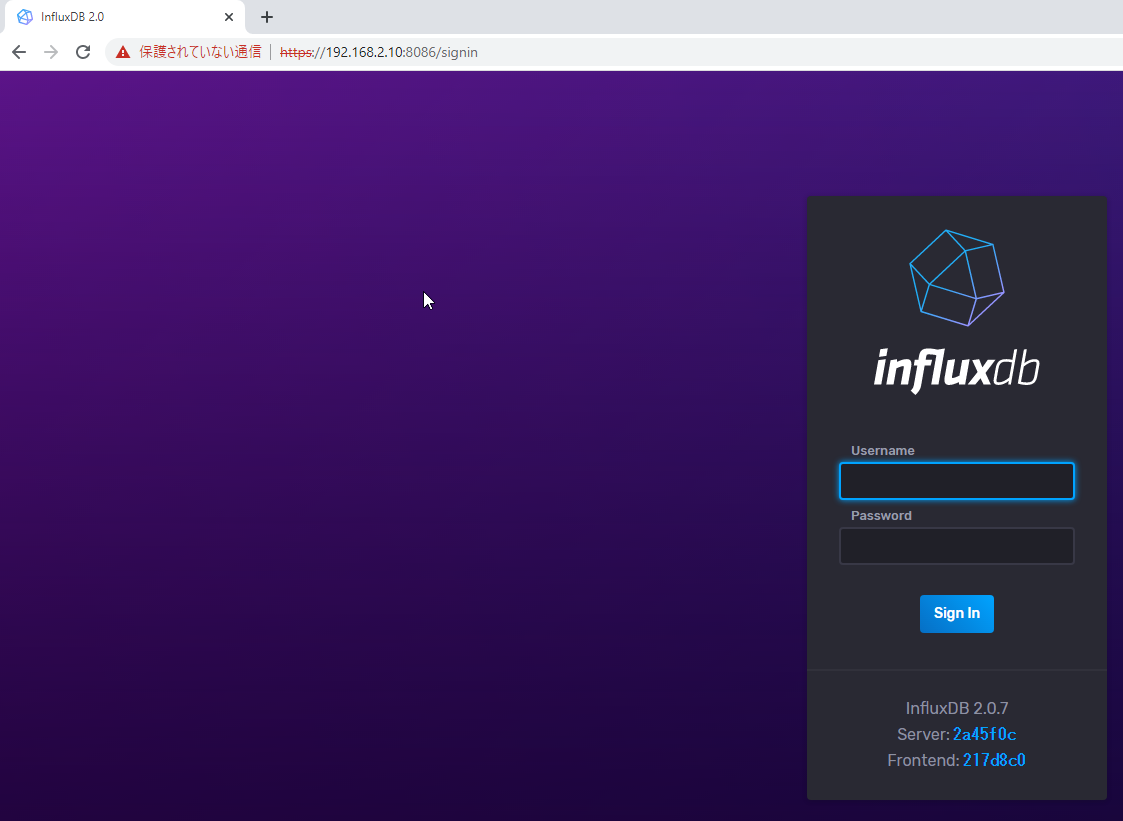Click the 保護されていない通信 security label
Image resolution: width=1123 pixels, height=821 pixels.
(x=200, y=52)
